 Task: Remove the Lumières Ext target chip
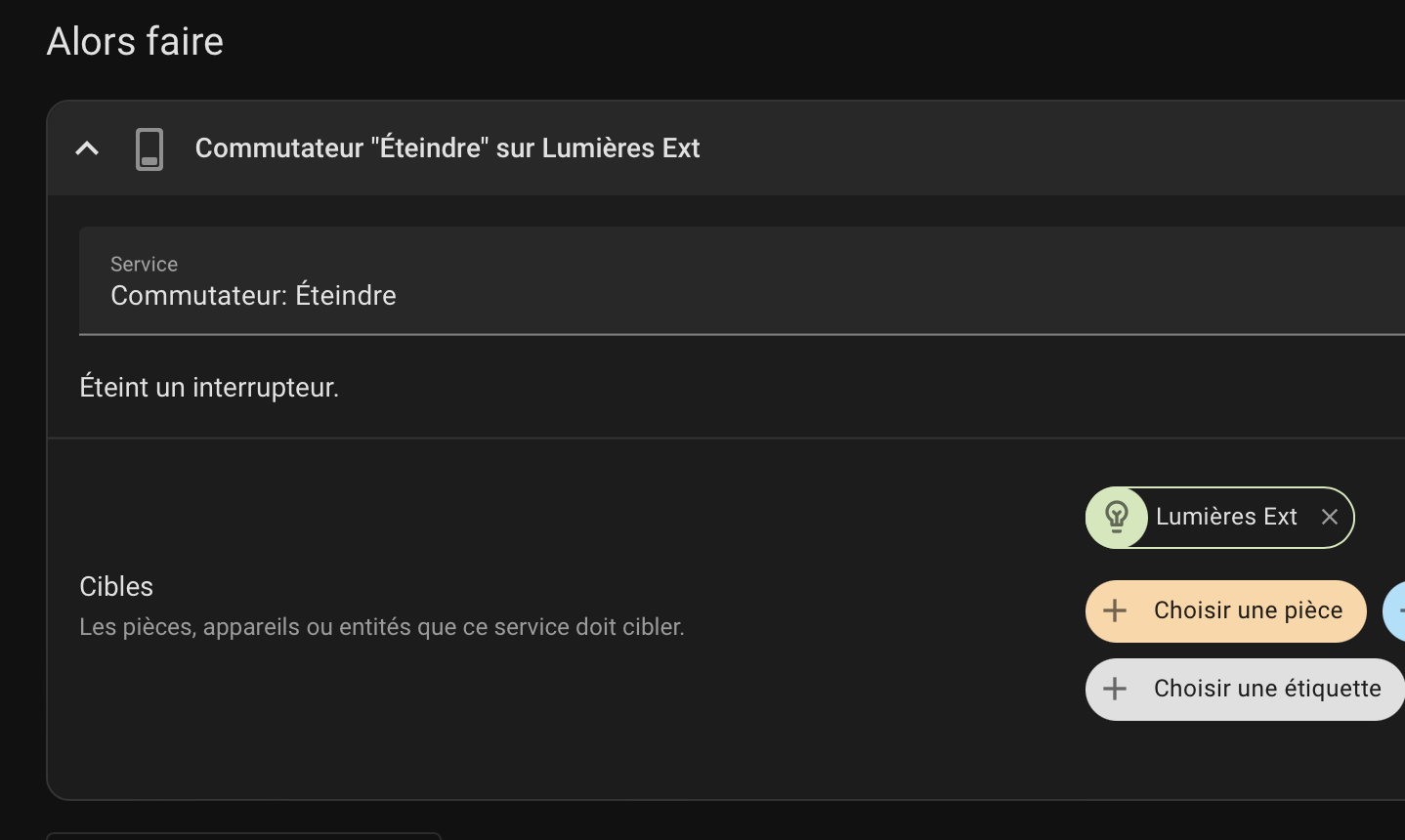(x=1330, y=517)
